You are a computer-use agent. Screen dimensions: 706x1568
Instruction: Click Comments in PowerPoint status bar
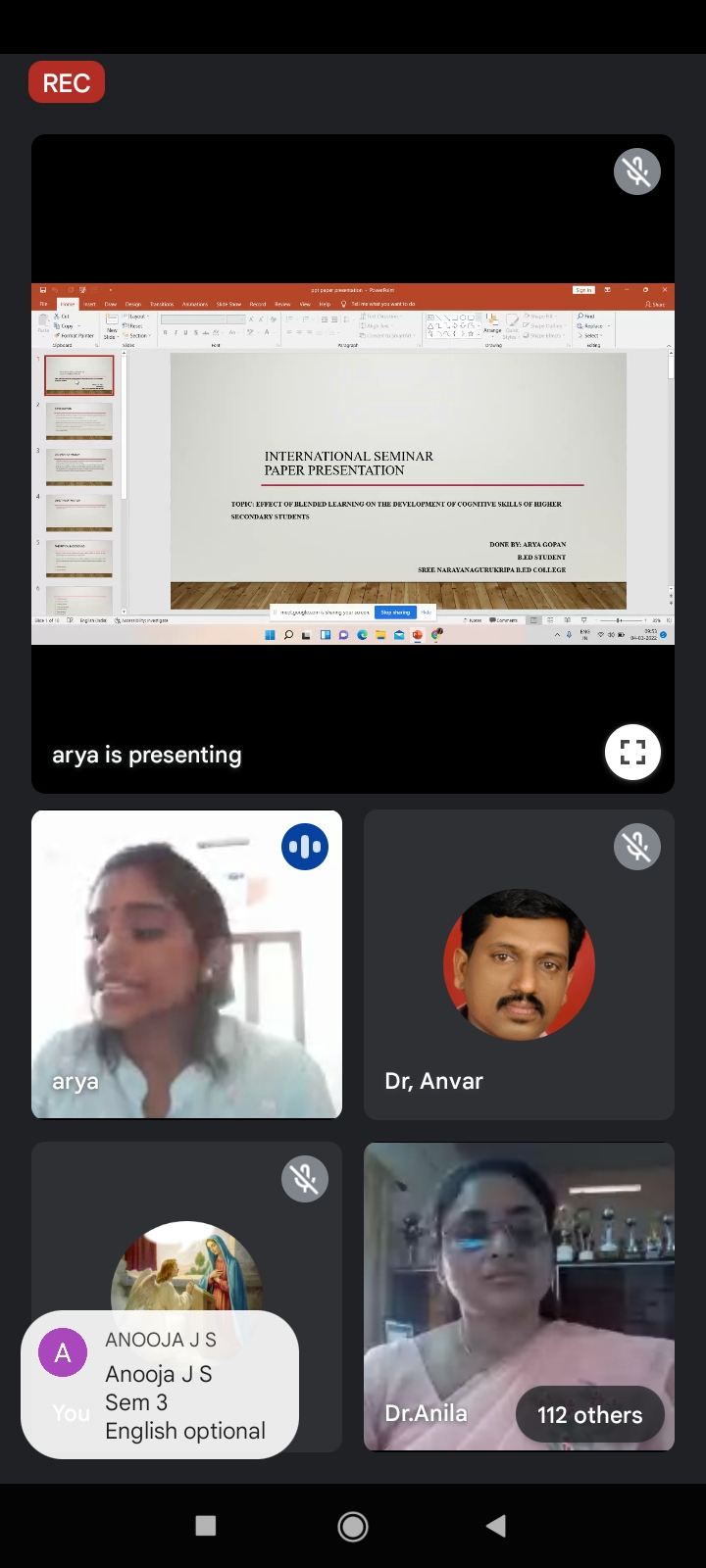pyautogui.click(x=504, y=620)
